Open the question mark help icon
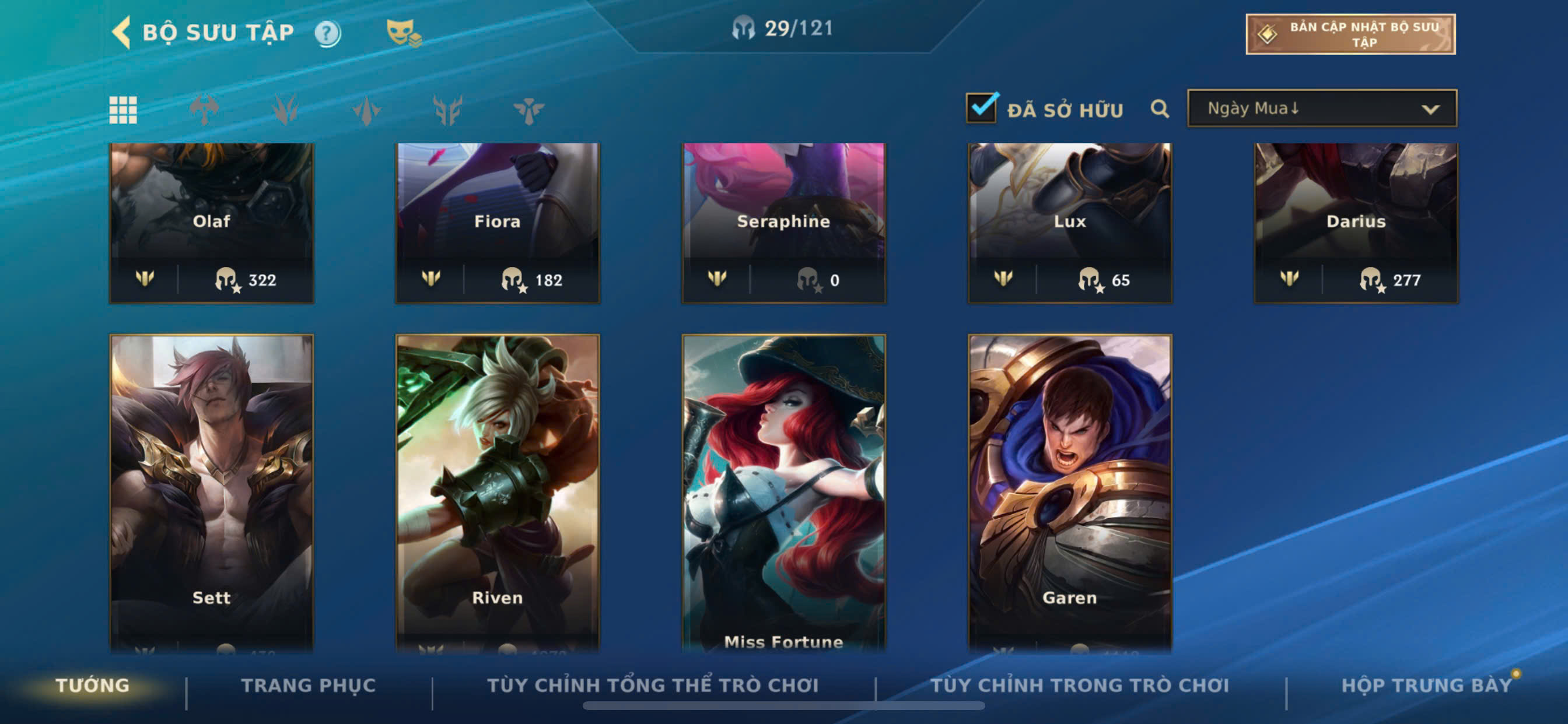1568x724 pixels. 327,33
